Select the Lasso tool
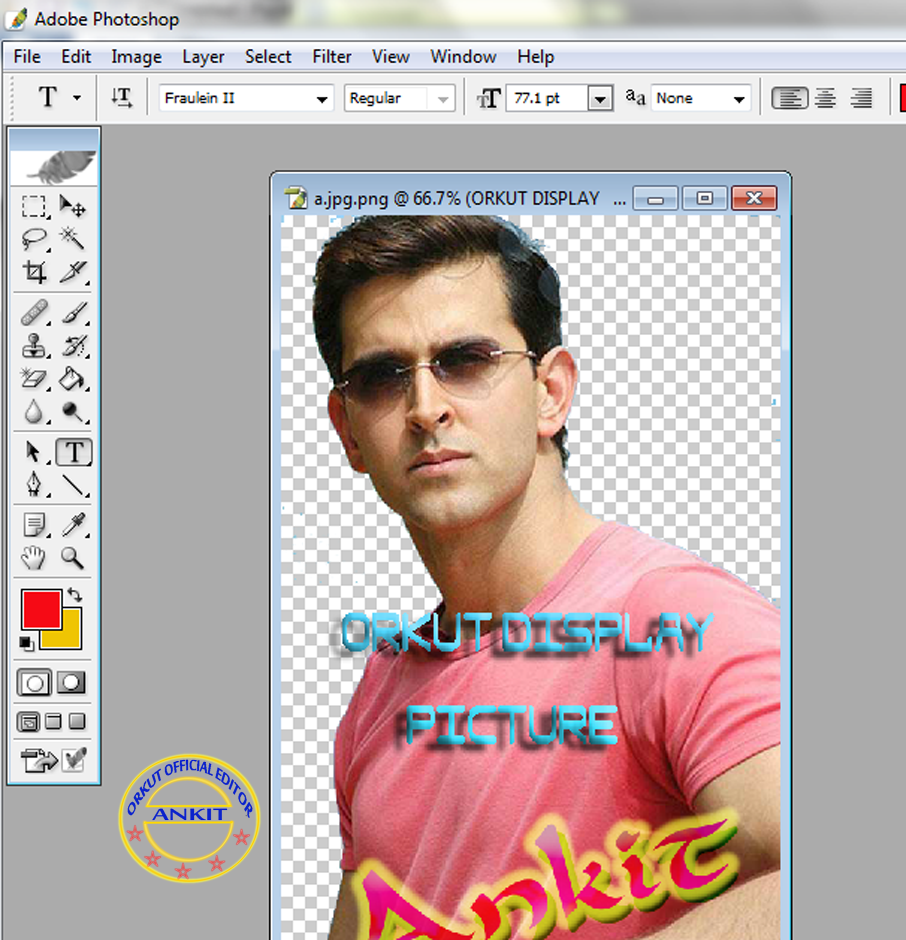The image size is (906, 940). 33,238
